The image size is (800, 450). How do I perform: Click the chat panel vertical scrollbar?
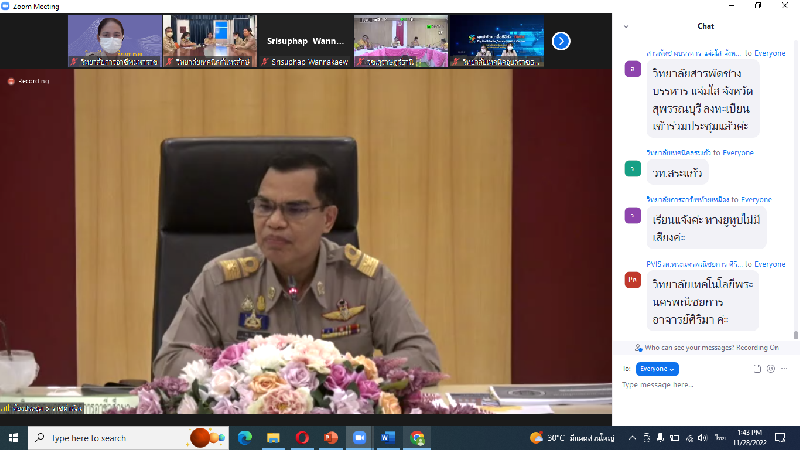[795, 200]
